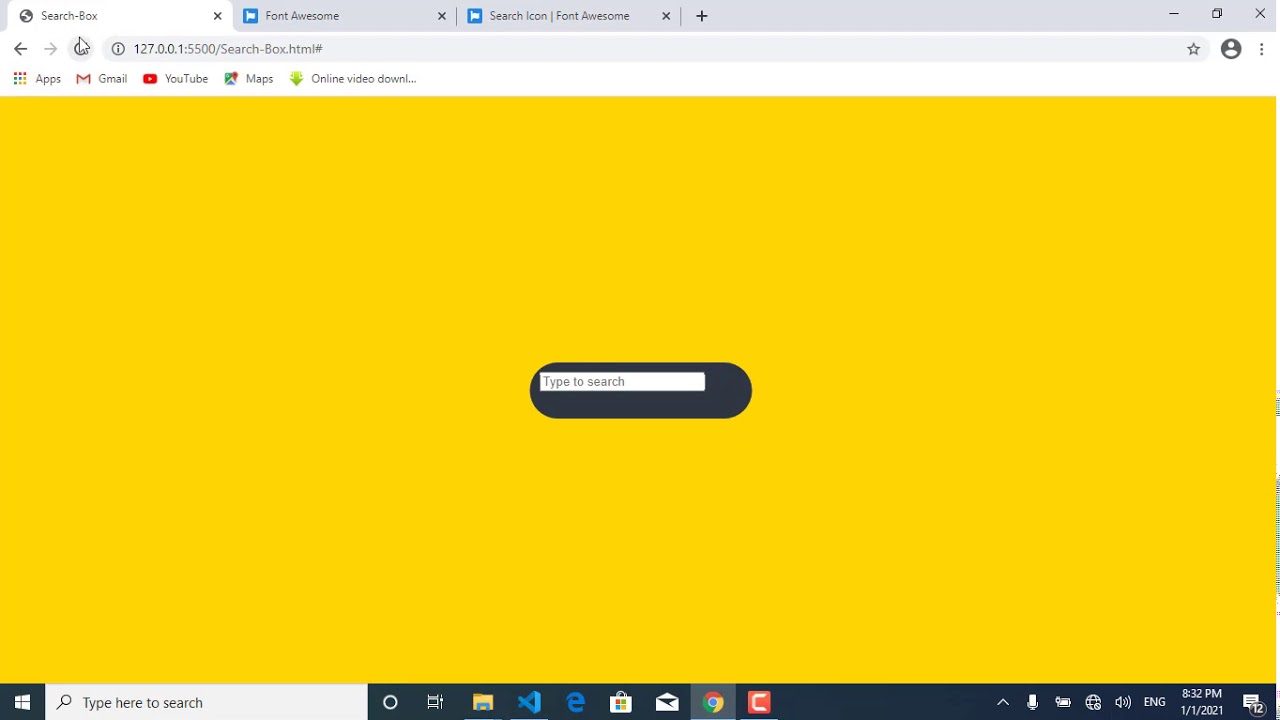Open Cortana from the taskbar
The width and height of the screenshot is (1280, 720).
tap(390, 702)
